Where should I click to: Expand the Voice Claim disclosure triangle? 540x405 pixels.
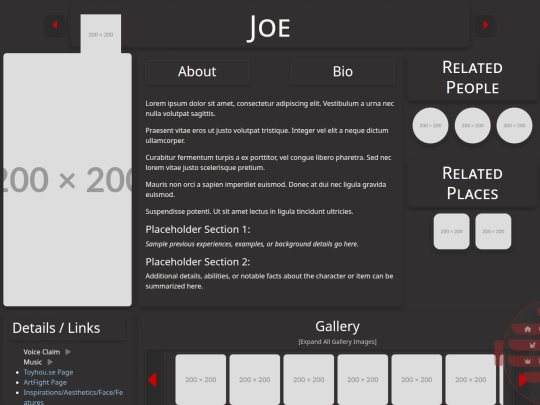click(68, 352)
